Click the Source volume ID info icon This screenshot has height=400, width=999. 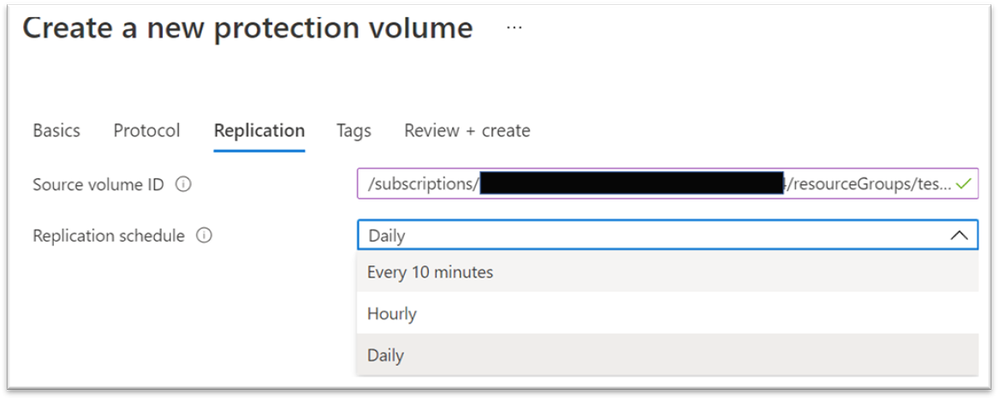click(x=183, y=185)
